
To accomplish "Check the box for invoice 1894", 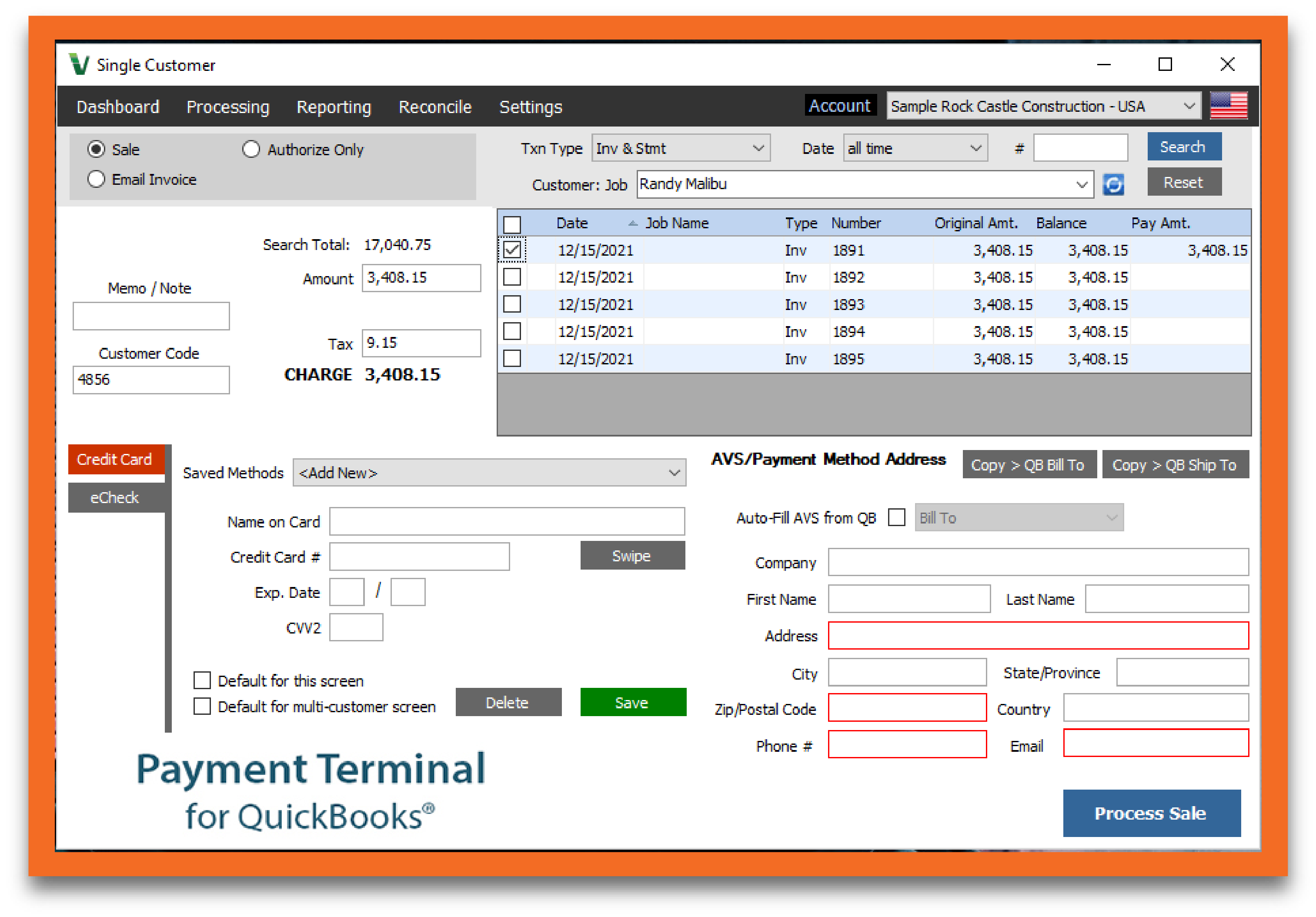I will pyautogui.click(x=512, y=331).
